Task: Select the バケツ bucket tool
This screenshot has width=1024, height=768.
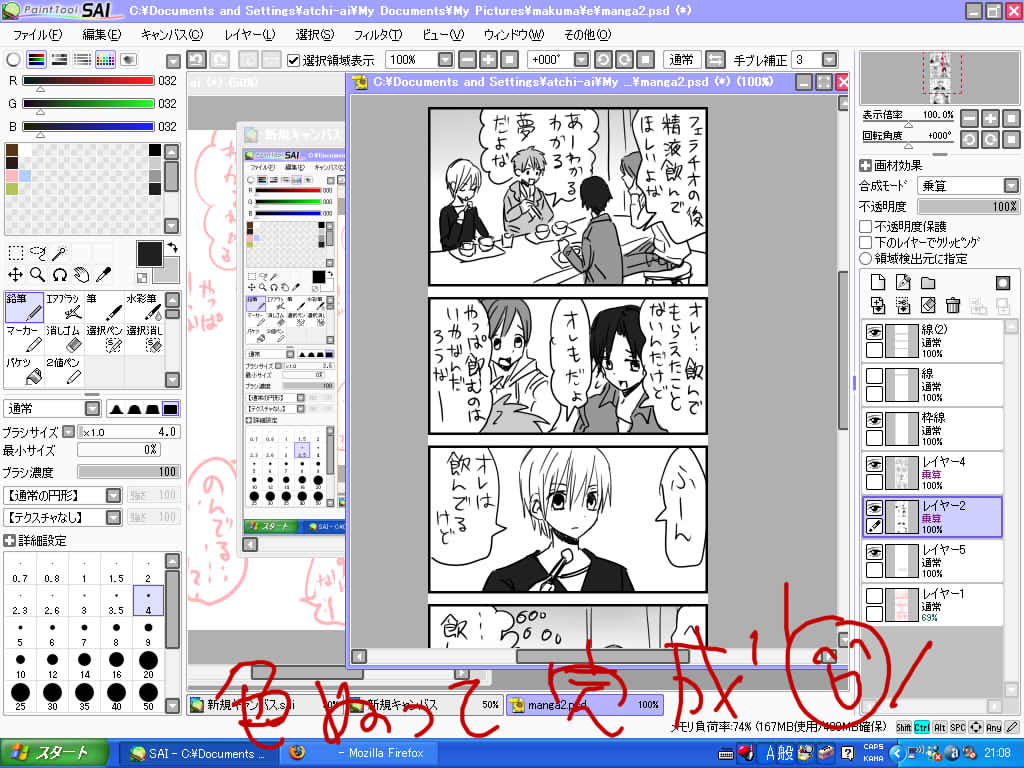Action: pyautogui.click(x=24, y=371)
